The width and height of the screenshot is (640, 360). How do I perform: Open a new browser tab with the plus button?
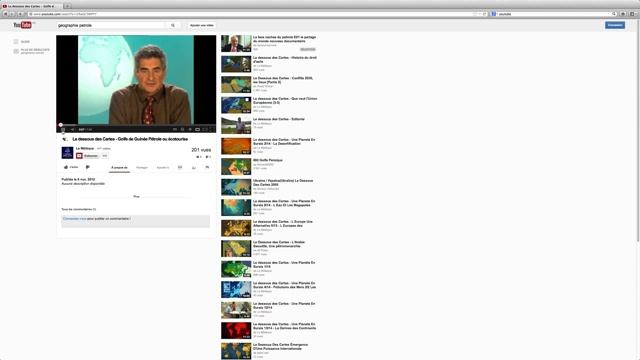click(67, 6)
